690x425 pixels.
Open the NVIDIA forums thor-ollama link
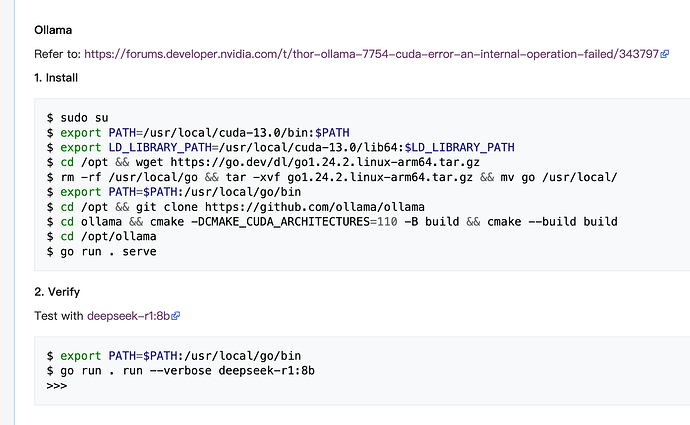[371, 54]
